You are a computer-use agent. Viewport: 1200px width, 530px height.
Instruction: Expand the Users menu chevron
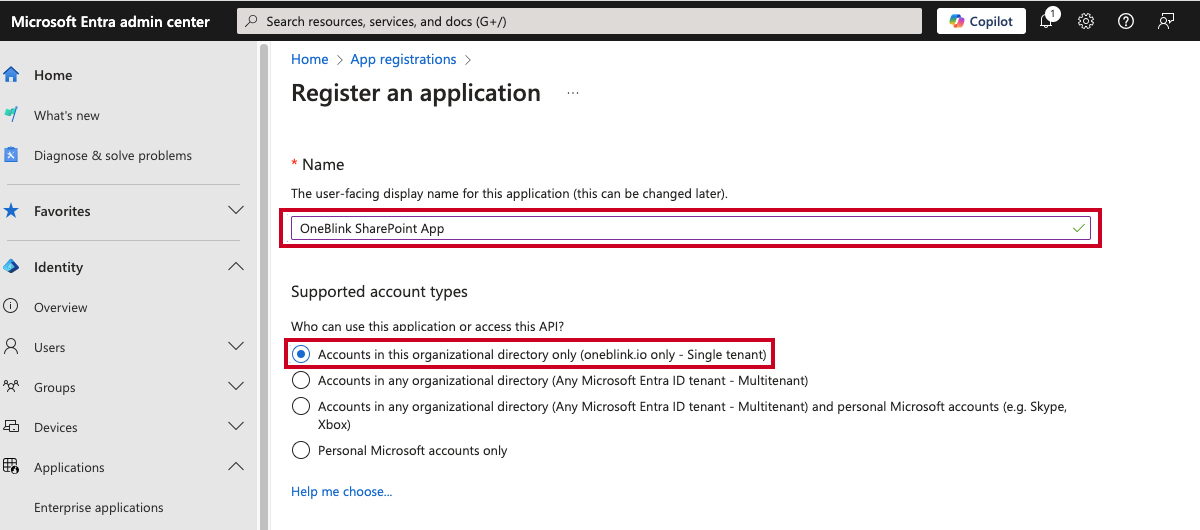[x=236, y=347]
